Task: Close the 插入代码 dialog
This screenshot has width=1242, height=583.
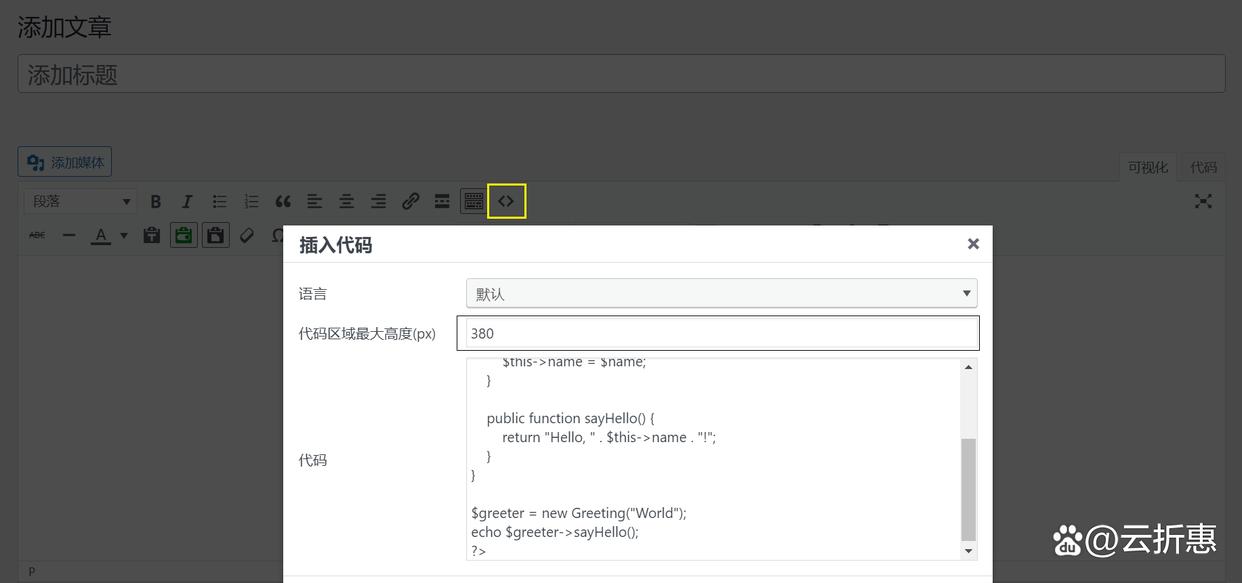Action: click(x=972, y=243)
